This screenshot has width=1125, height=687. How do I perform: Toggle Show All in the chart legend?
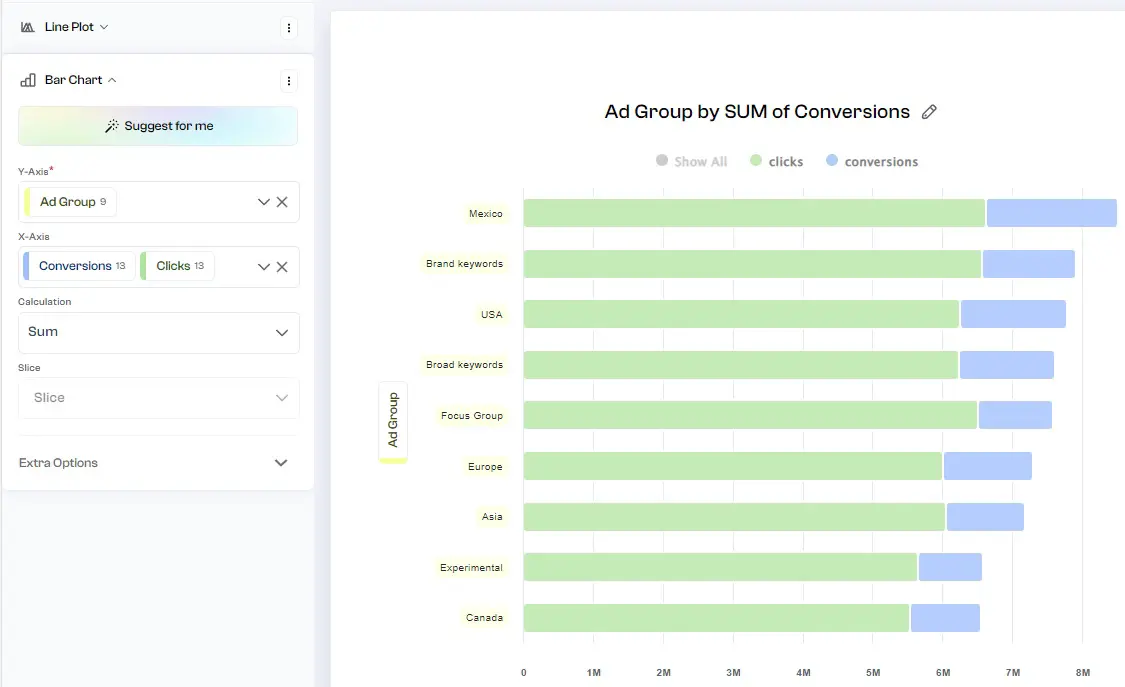(x=691, y=161)
